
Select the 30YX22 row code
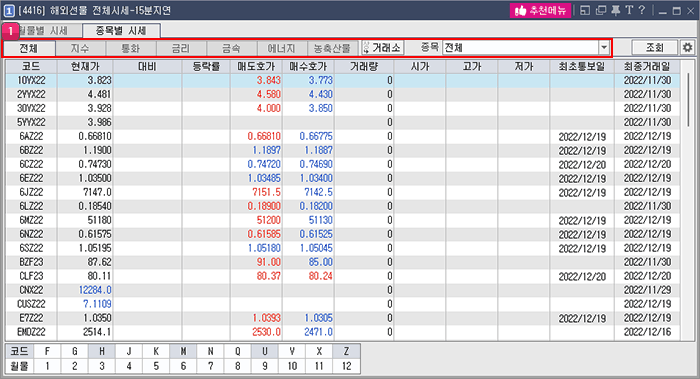[x=31, y=108]
